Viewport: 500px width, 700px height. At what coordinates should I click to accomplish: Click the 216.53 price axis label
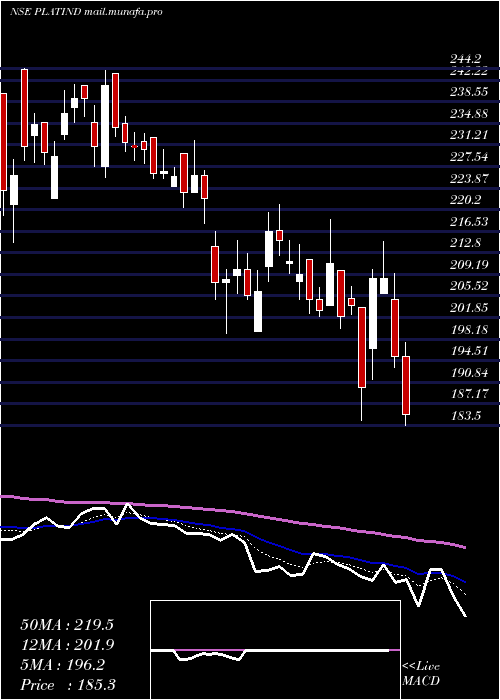(468, 221)
